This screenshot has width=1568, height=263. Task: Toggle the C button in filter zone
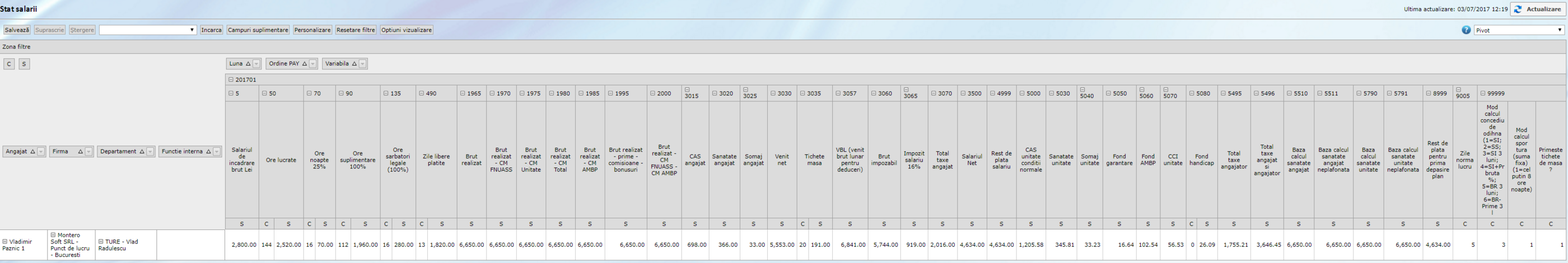coord(9,64)
